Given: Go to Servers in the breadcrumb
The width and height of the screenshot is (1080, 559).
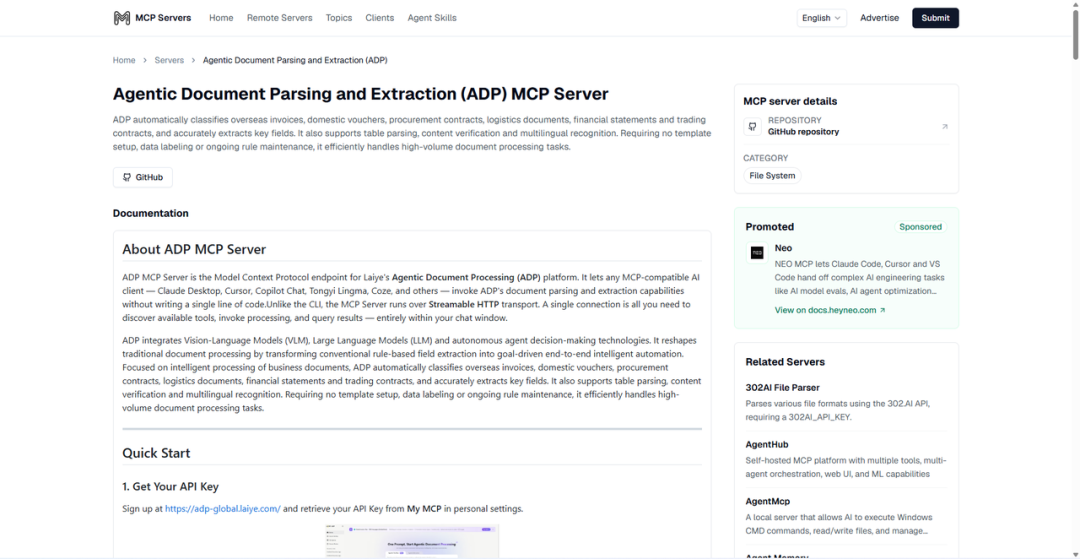Looking at the screenshot, I should [169, 60].
